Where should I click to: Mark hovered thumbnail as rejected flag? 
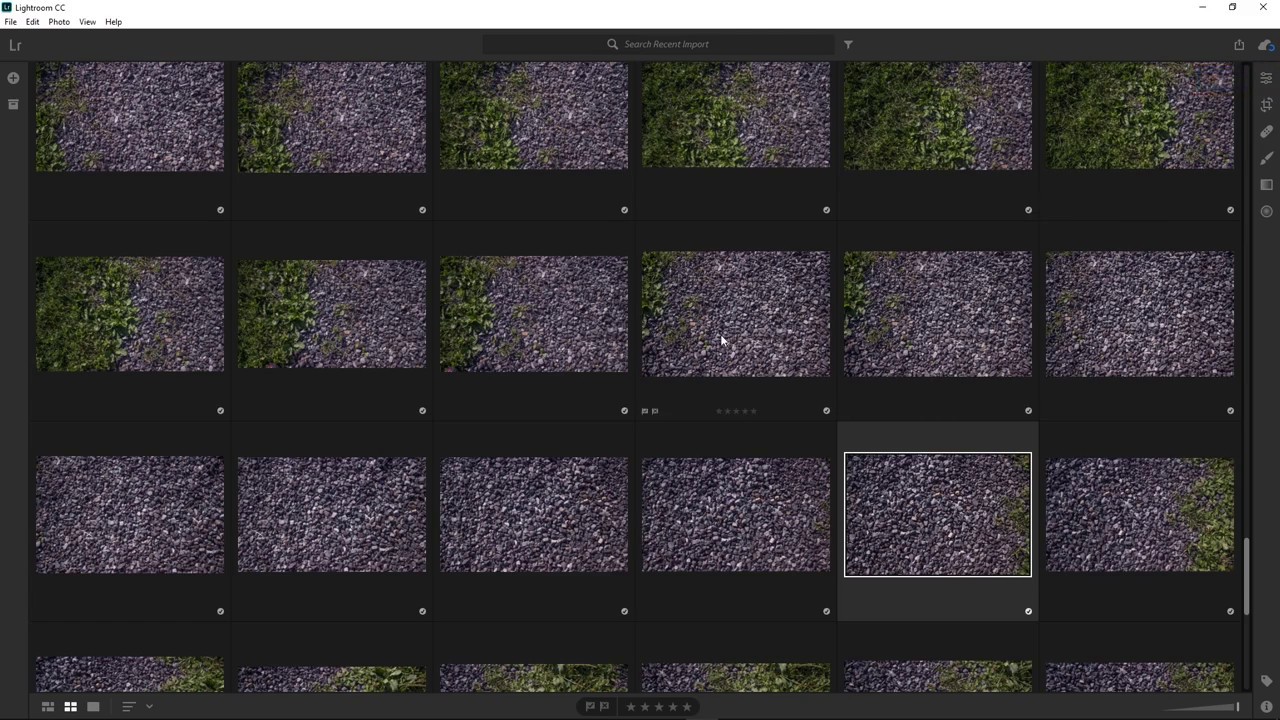click(x=655, y=411)
